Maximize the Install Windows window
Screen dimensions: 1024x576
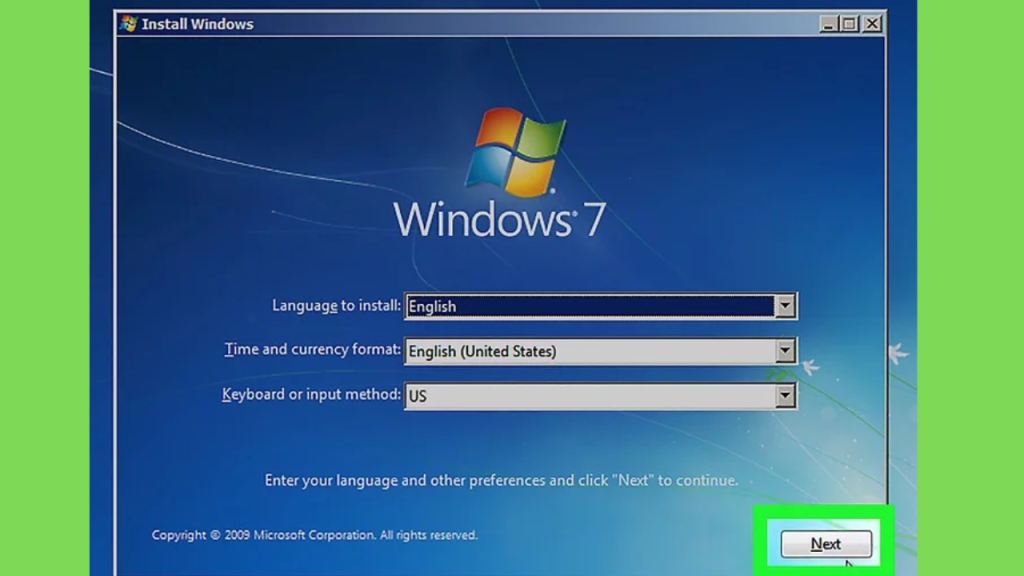(x=849, y=24)
